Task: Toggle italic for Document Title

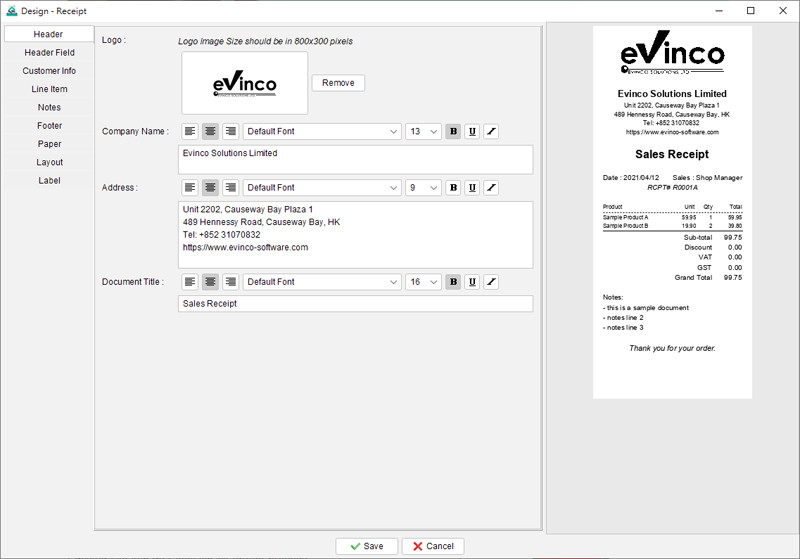Action: [x=491, y=282]
